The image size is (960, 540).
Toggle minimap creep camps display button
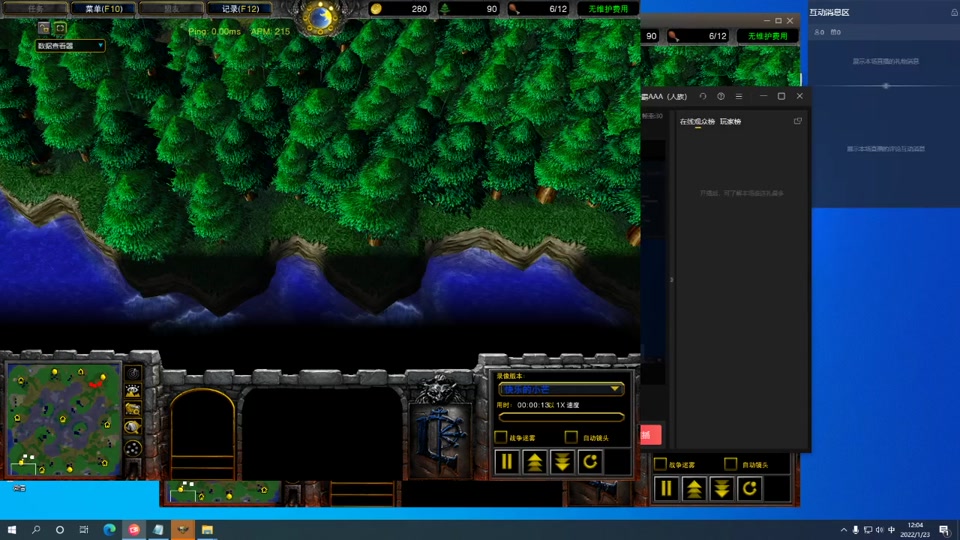click(x=133, y=427)
